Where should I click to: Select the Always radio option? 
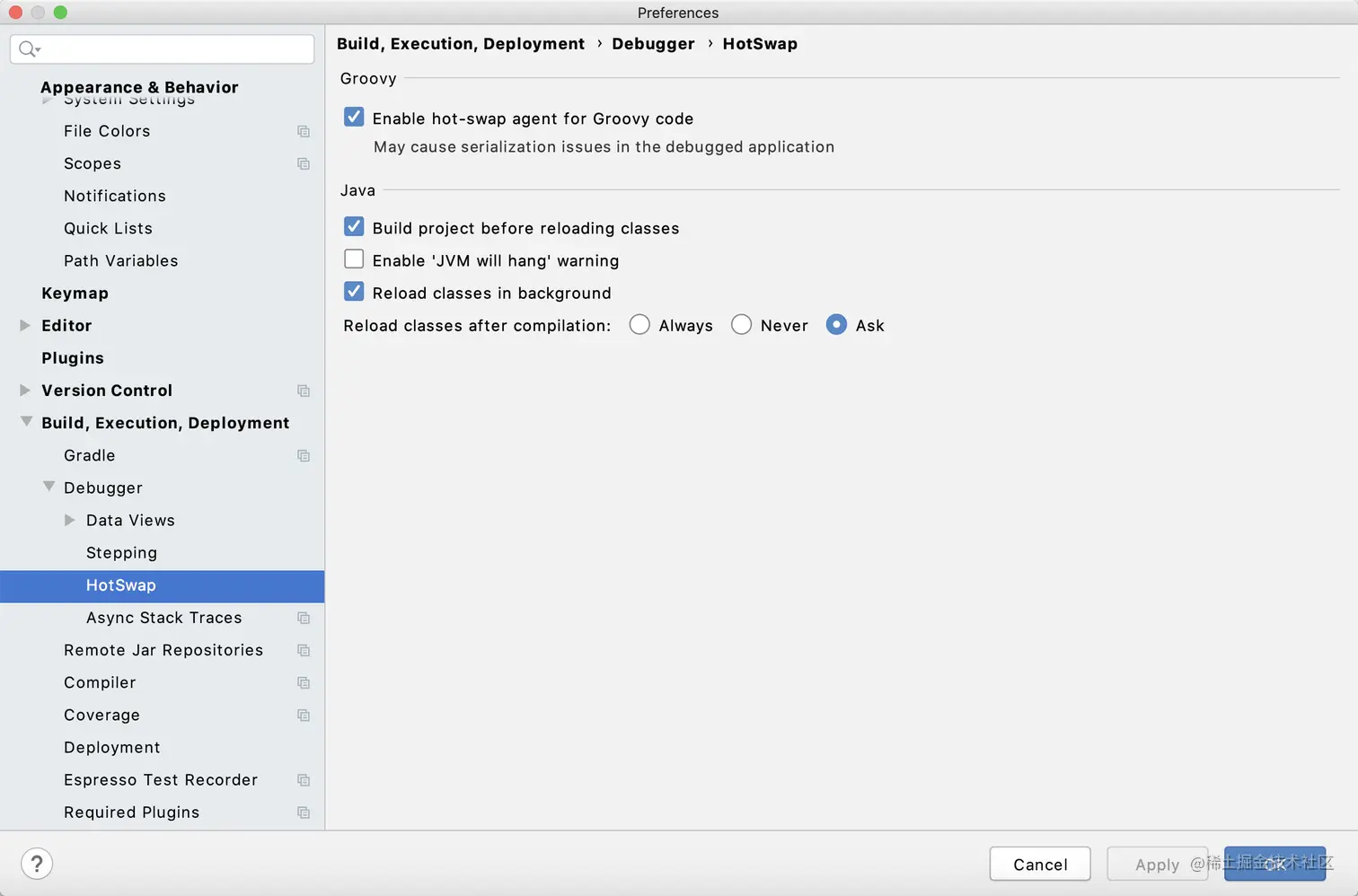[639, 325]
